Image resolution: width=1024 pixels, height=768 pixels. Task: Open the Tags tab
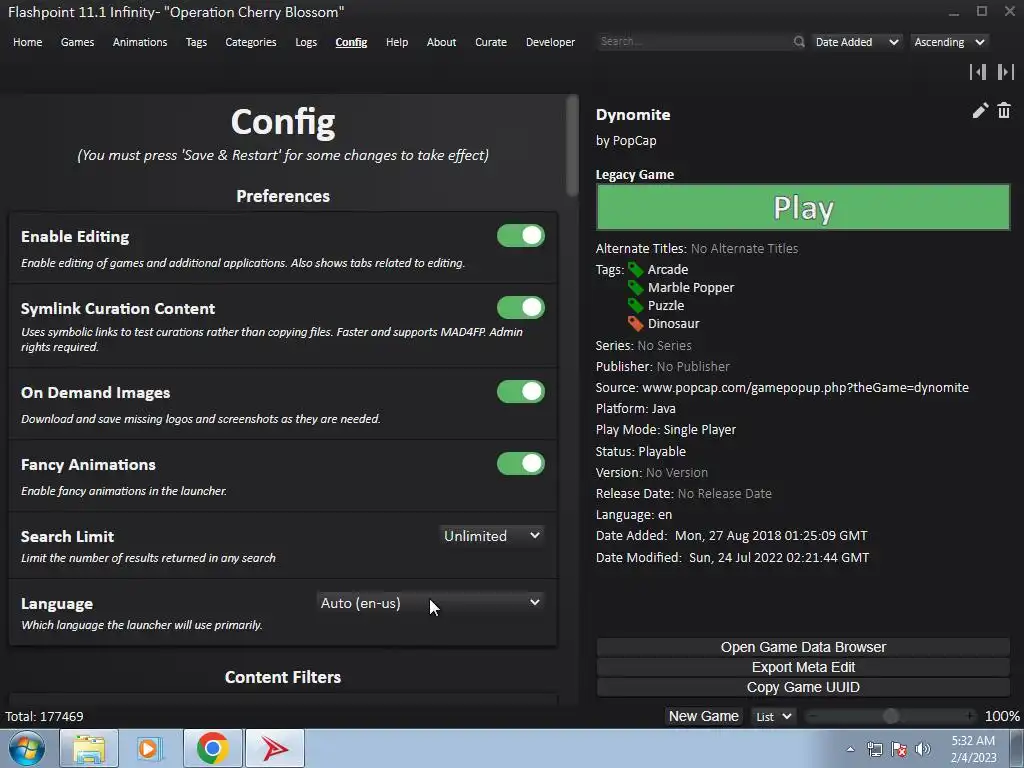click(196, 42)
